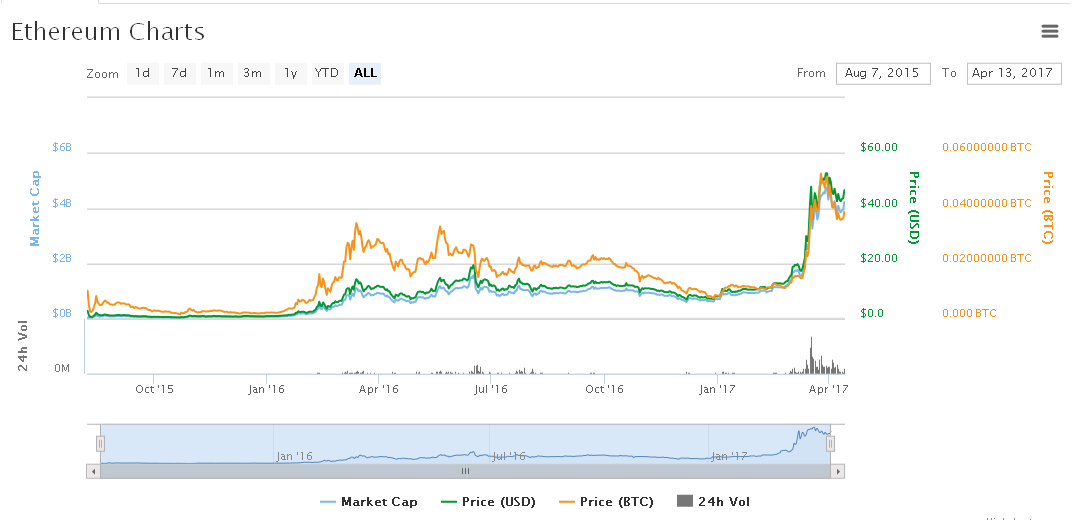Image resolution: width=1090 pixels, height=520 pixels.
Task: Toggle Price (BTC) series in legend
Action: [x=606, y=502]
